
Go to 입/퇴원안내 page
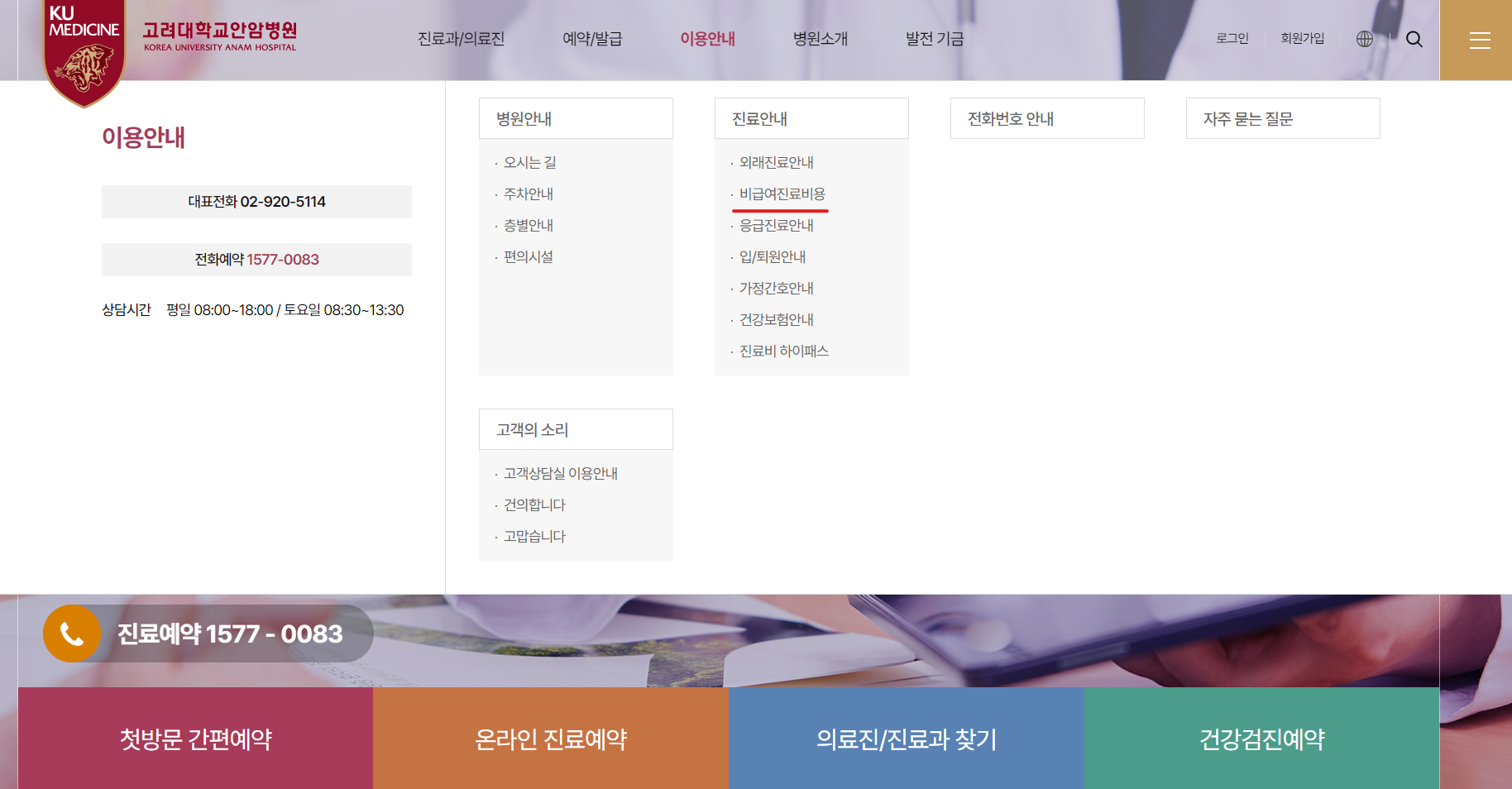click(x=773, y=257)
